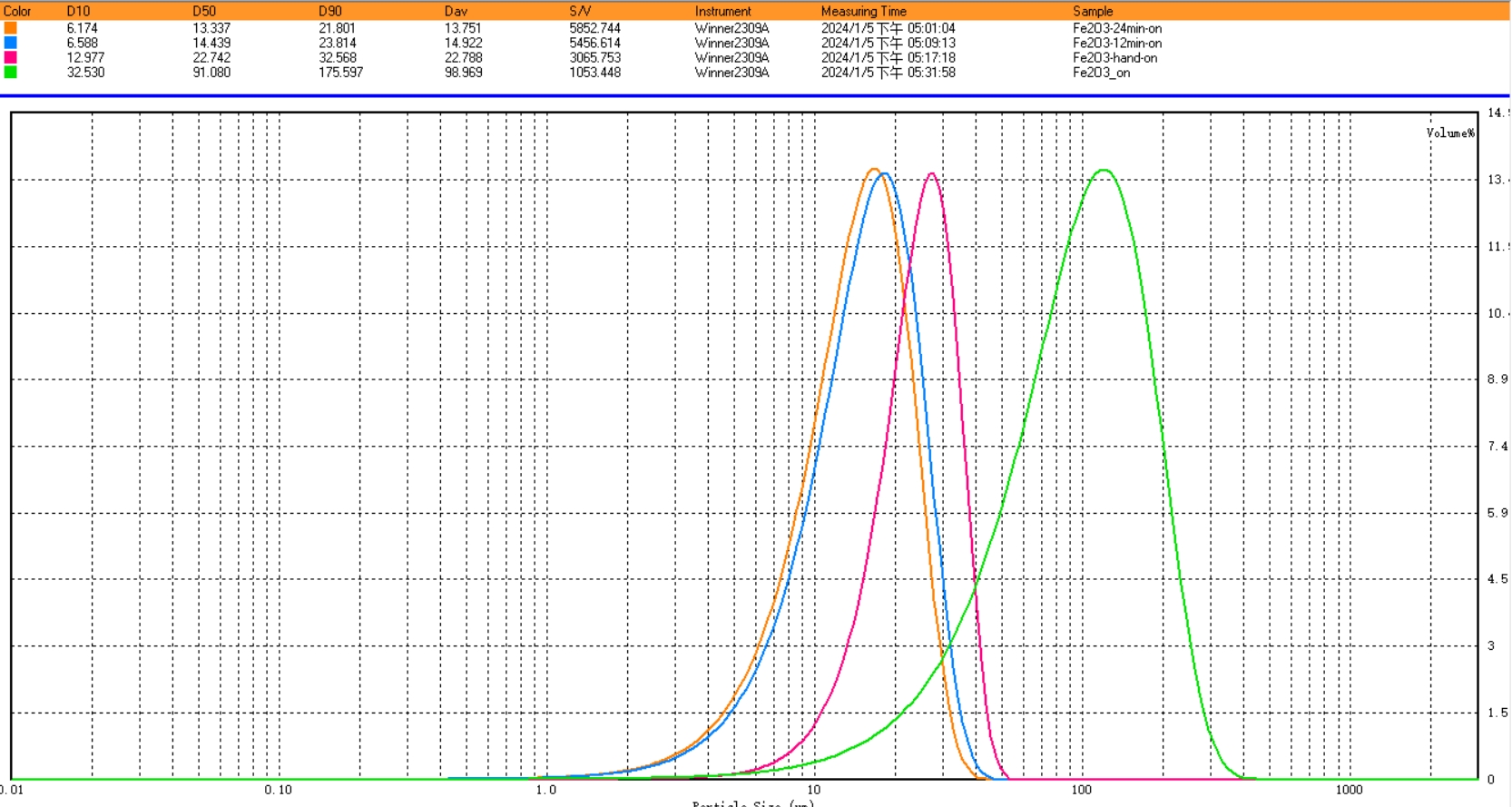Select the Fe2O3-12min-on sample entry
Image resolution: width=1512 pixels, height=807 pixels.
[x=1116, y=43]
